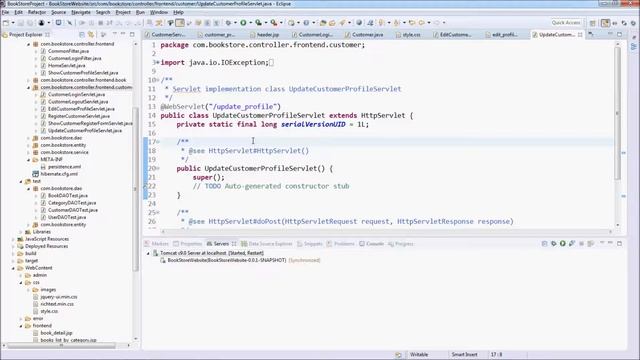Close the UpdateCustom... editor tab
Viewport: 640px width, 360px height.
point(580,35)
